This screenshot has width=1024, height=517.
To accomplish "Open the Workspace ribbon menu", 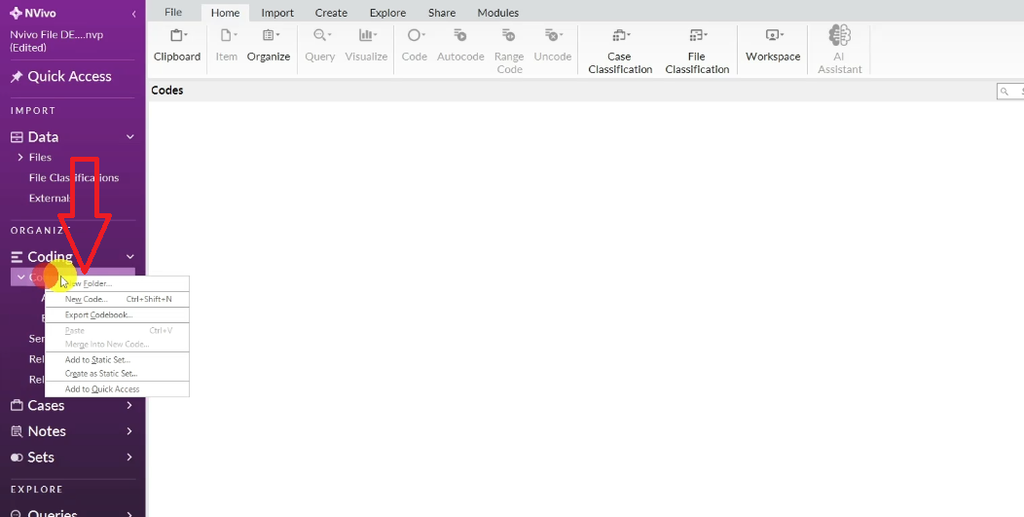I will click(773, 46).
